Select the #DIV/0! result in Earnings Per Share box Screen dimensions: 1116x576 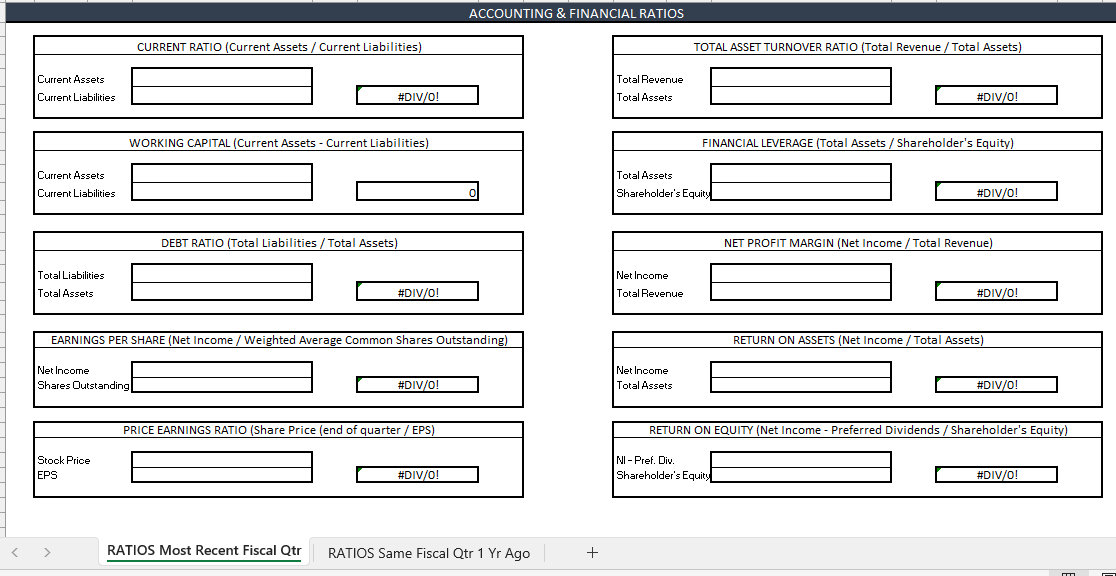[x=417, y=384]
